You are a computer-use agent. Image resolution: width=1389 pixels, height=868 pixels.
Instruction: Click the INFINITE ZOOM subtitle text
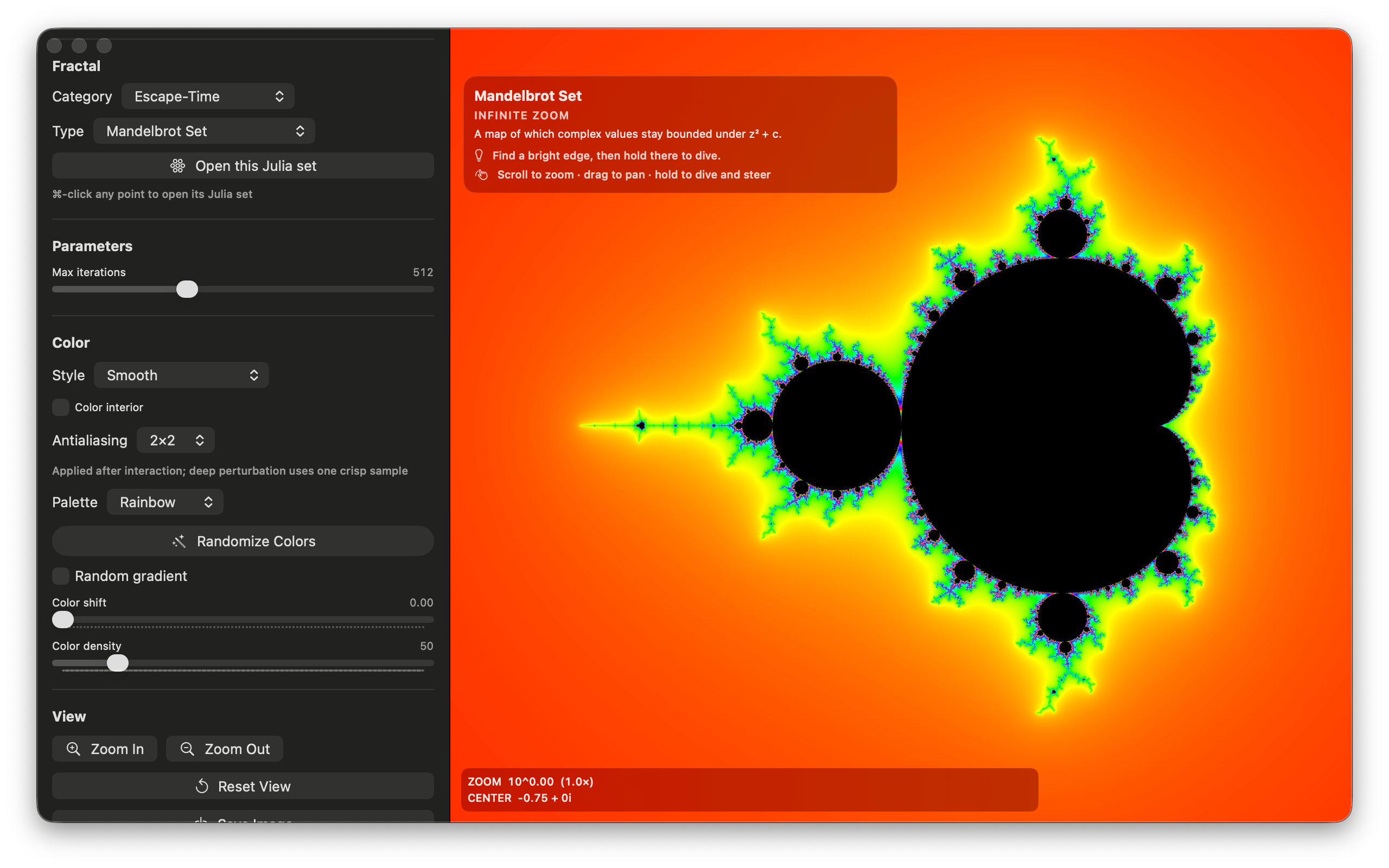[x=521, y=116]
